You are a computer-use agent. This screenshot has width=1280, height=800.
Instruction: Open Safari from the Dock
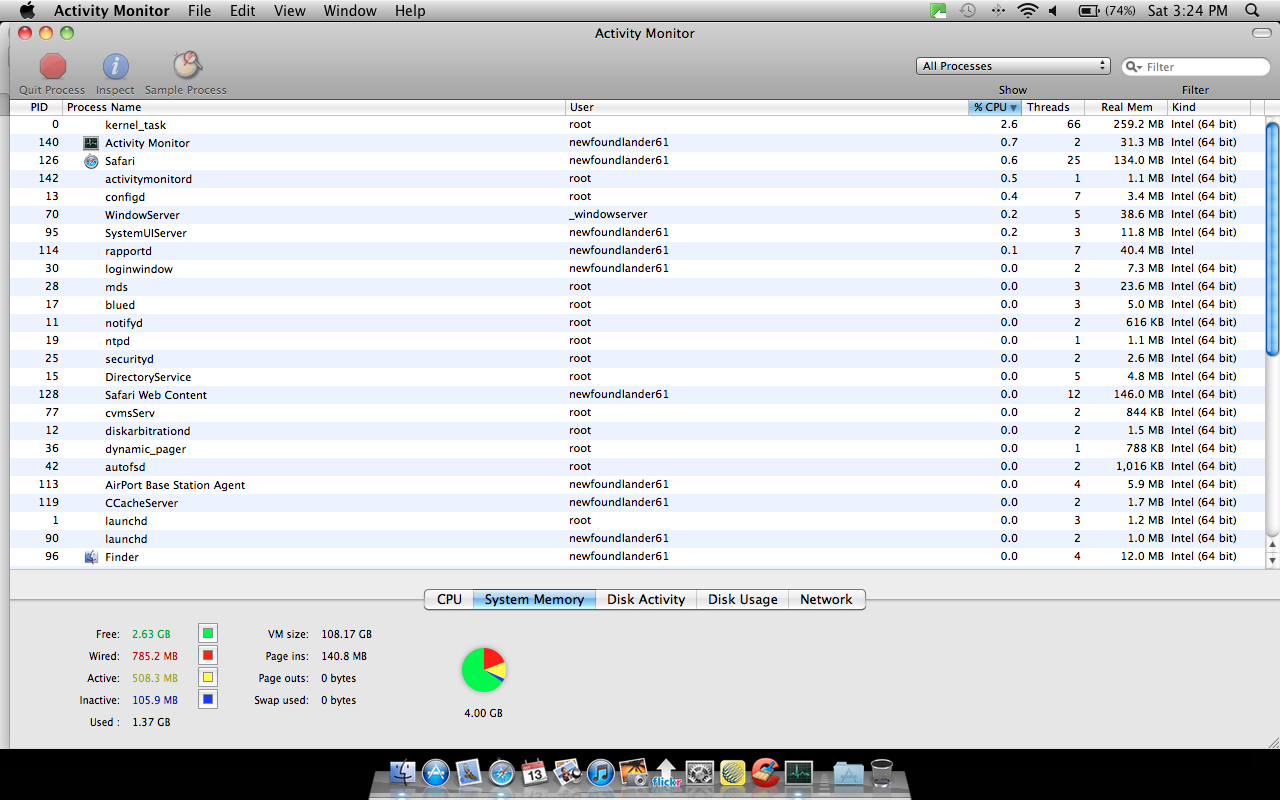coord(502,772)
